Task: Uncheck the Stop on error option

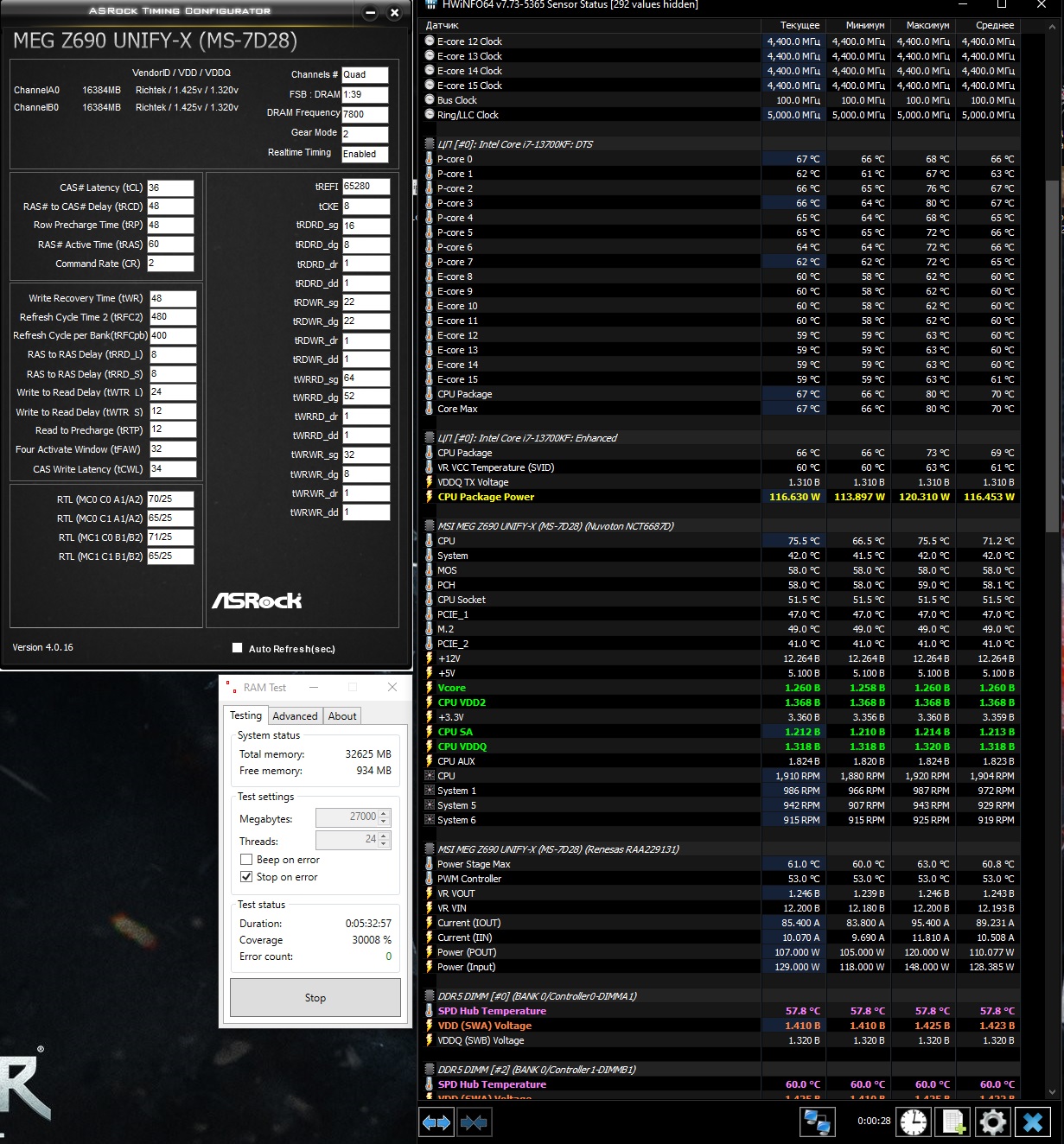Action: tap(246, 877)
